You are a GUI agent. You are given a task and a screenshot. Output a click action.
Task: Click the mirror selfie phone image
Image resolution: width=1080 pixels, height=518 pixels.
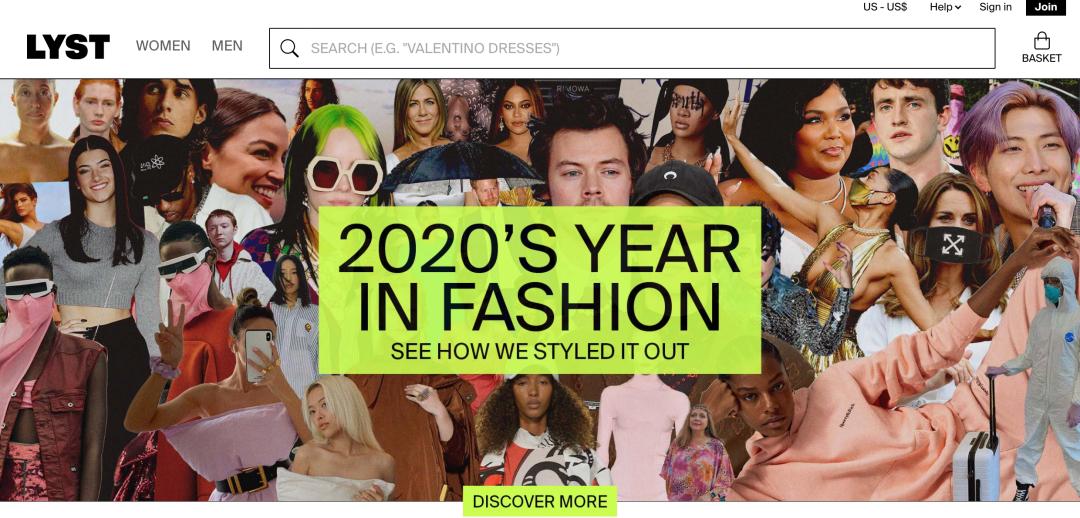coord(258,355)
